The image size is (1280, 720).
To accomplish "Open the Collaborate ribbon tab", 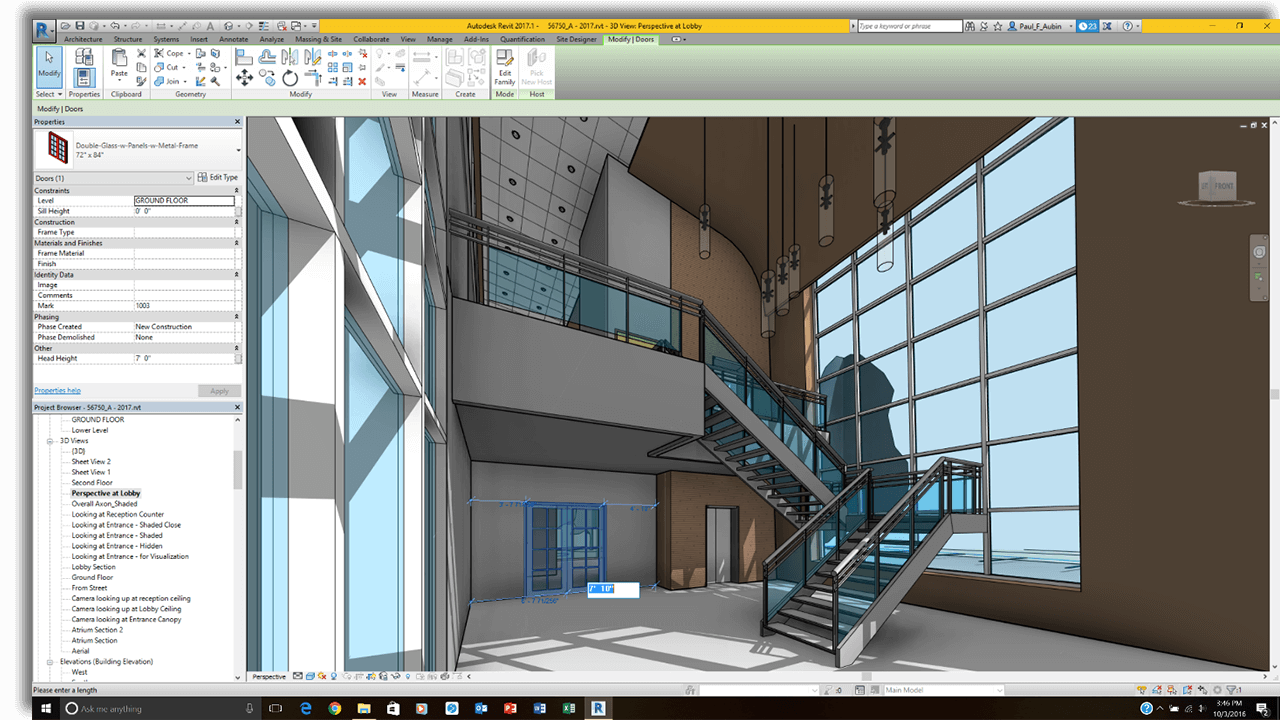I will click(371, 39).
